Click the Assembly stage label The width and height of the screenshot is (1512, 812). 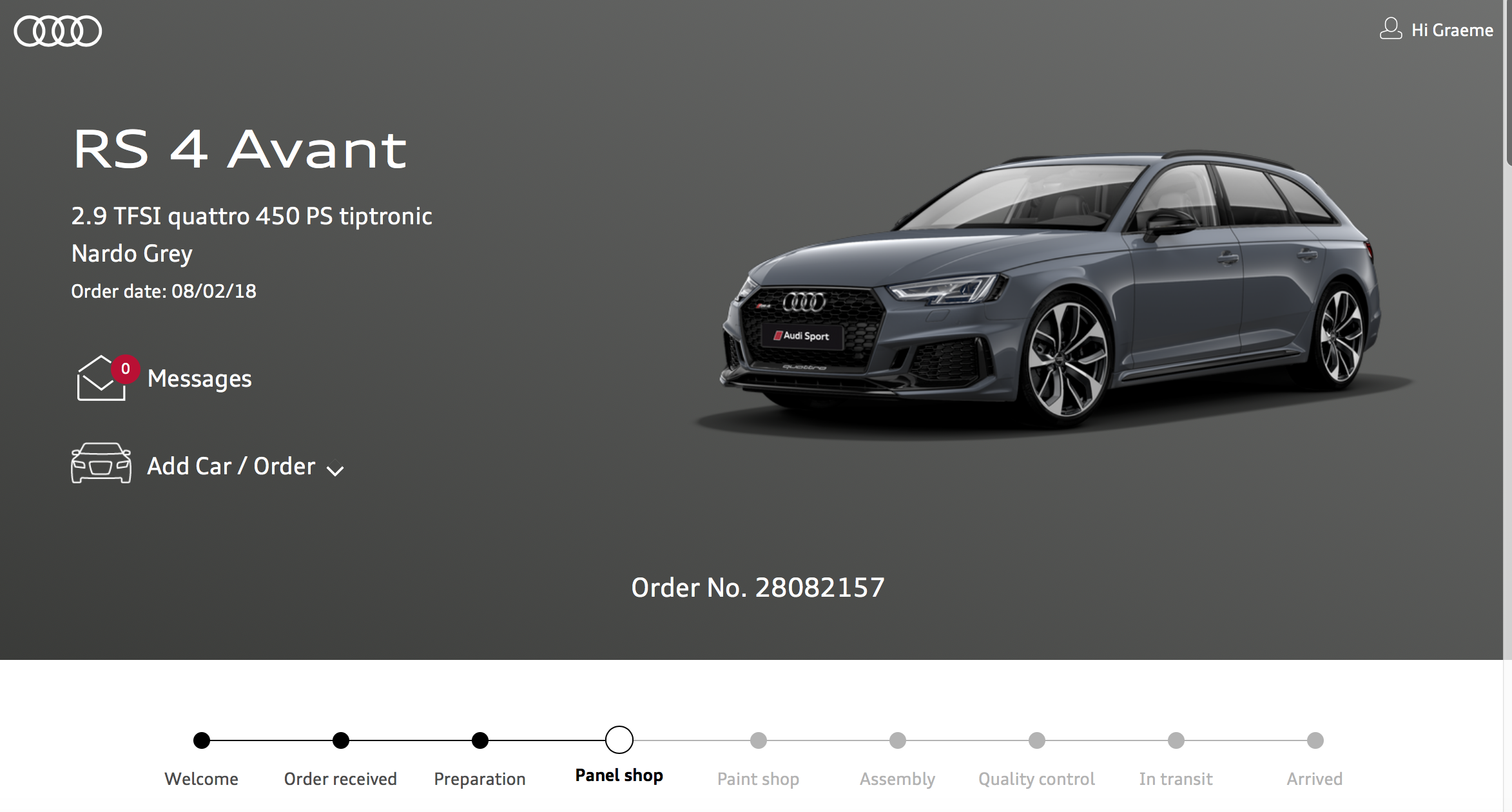(x=897, y=778)
